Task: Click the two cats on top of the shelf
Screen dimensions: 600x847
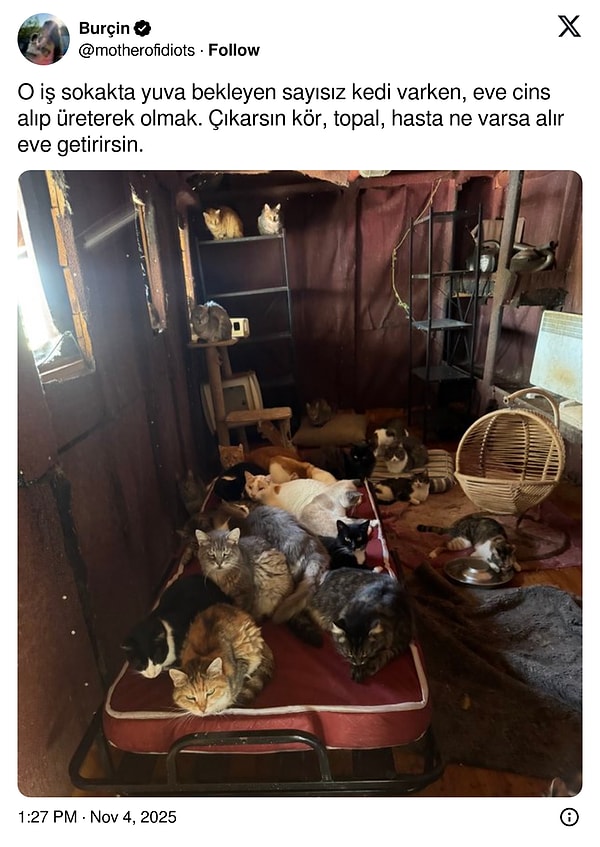Action: pos(242,220)
